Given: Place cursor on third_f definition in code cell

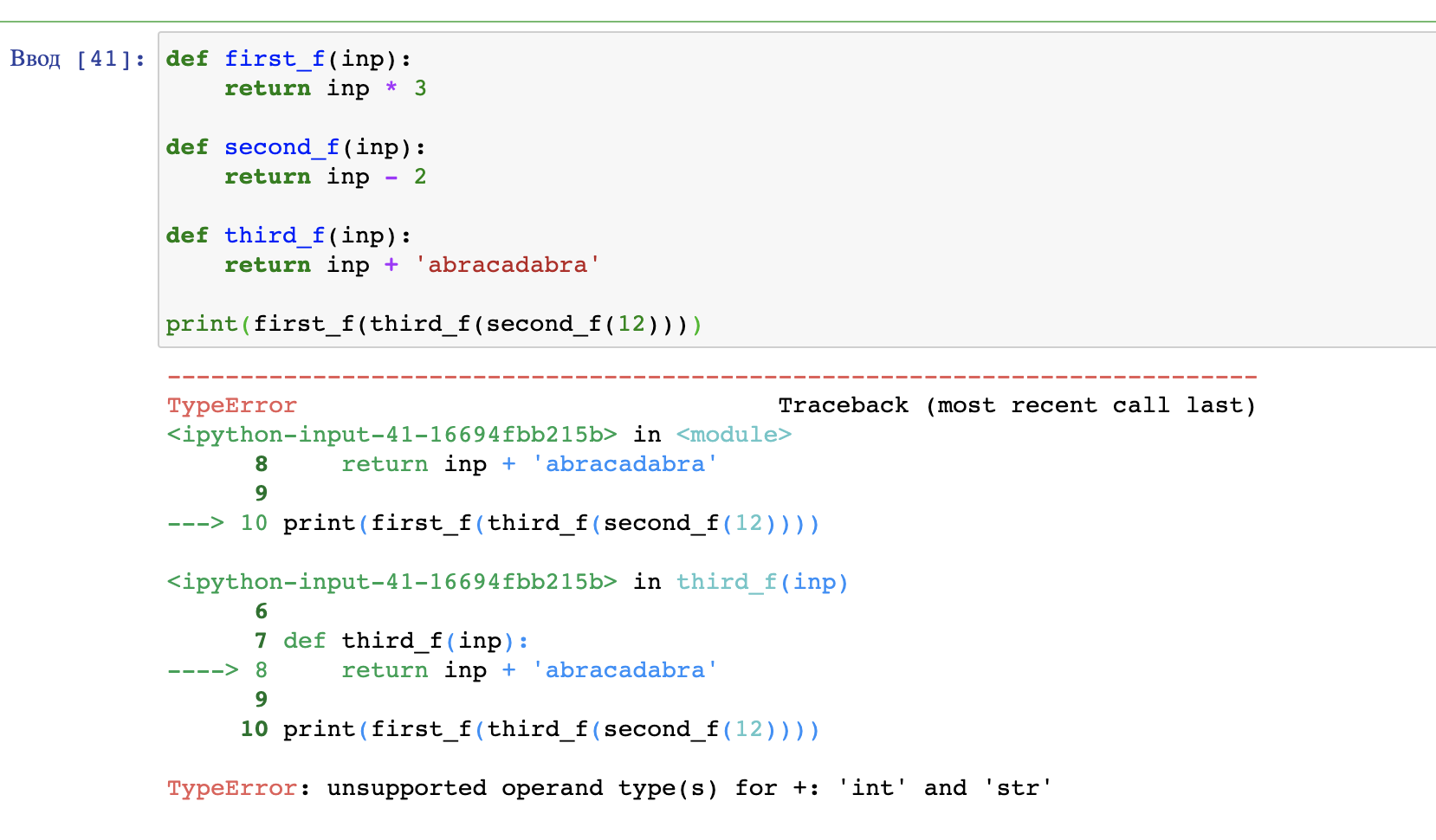Looking at the screenshot, I should click(x=275, y=236).
